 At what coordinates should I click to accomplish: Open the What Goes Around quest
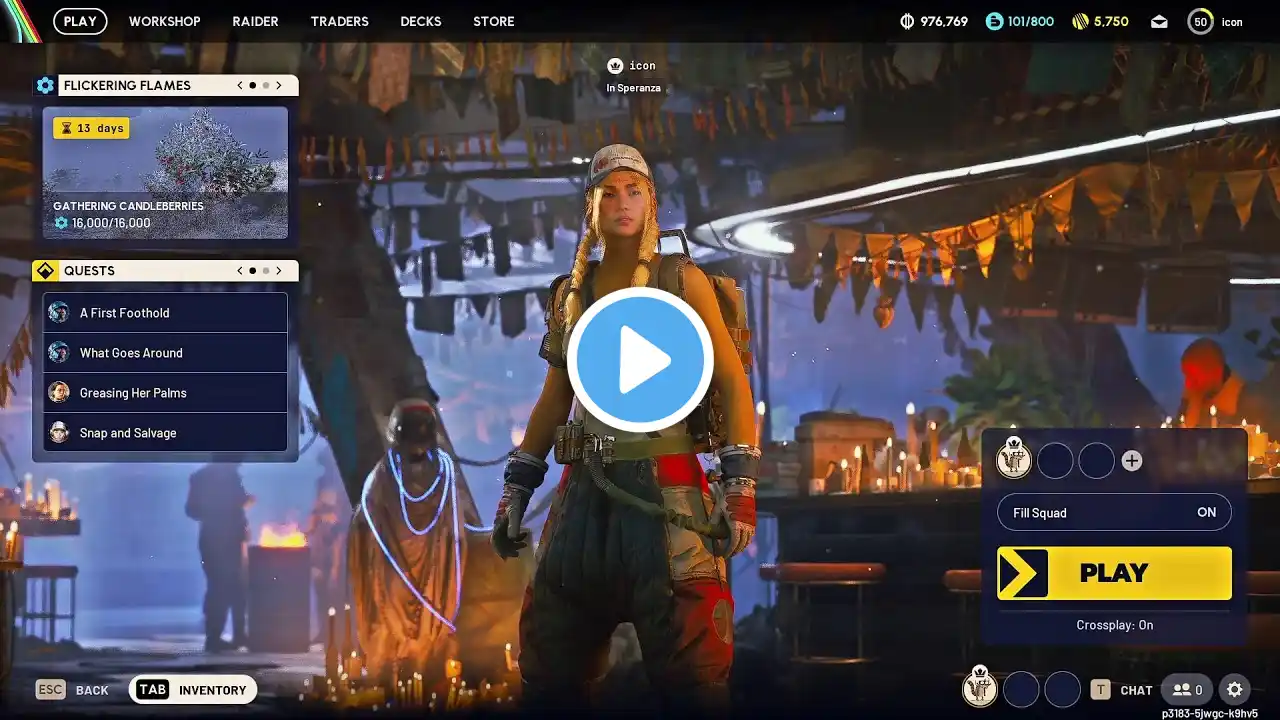(x=165, y=353)
